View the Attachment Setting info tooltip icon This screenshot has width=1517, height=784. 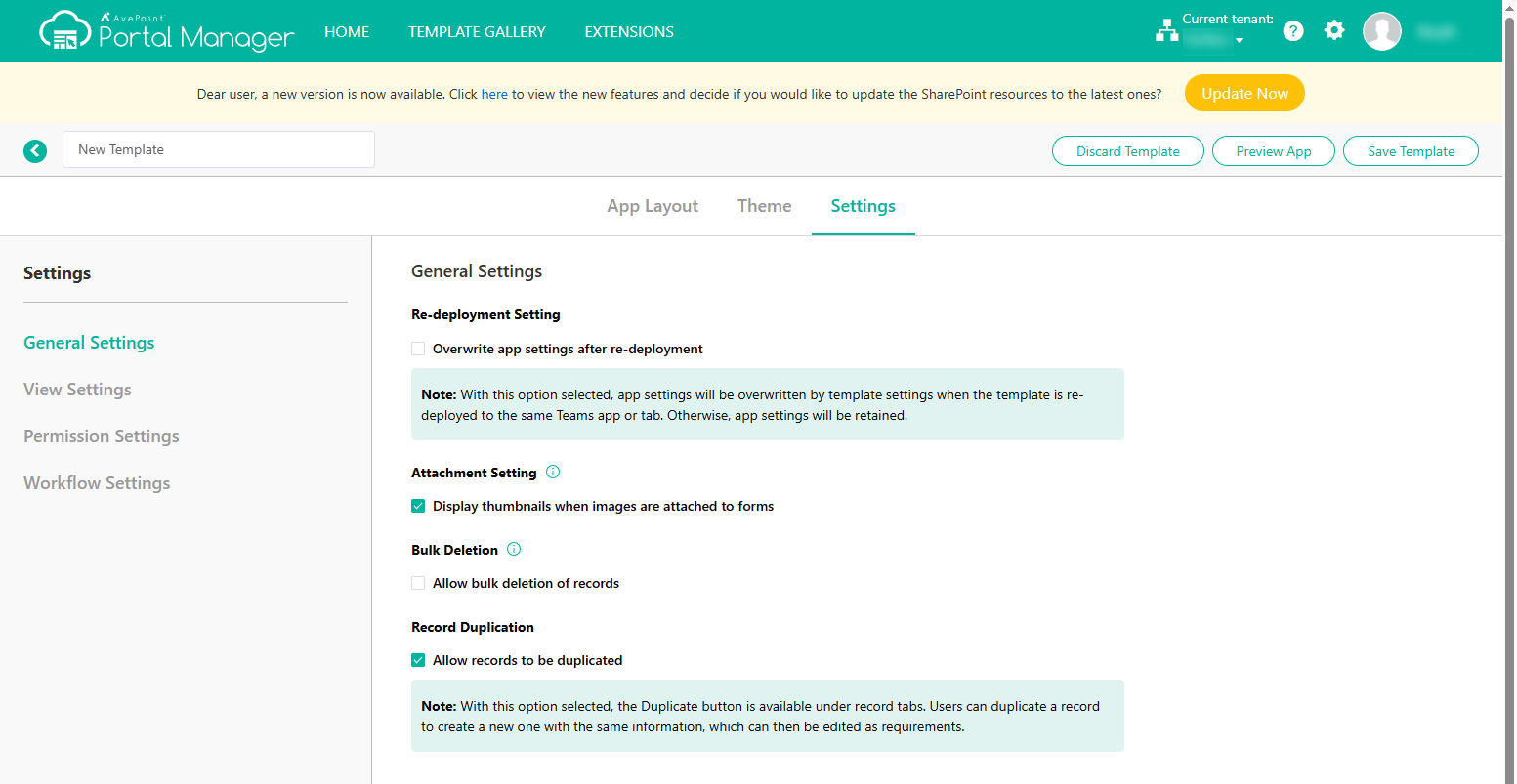pyautogui.click(x=552, y=472)
